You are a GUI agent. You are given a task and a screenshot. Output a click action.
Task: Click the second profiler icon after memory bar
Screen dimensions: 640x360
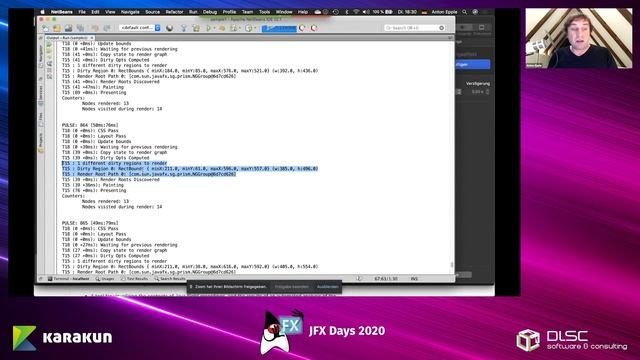[314, 28]
